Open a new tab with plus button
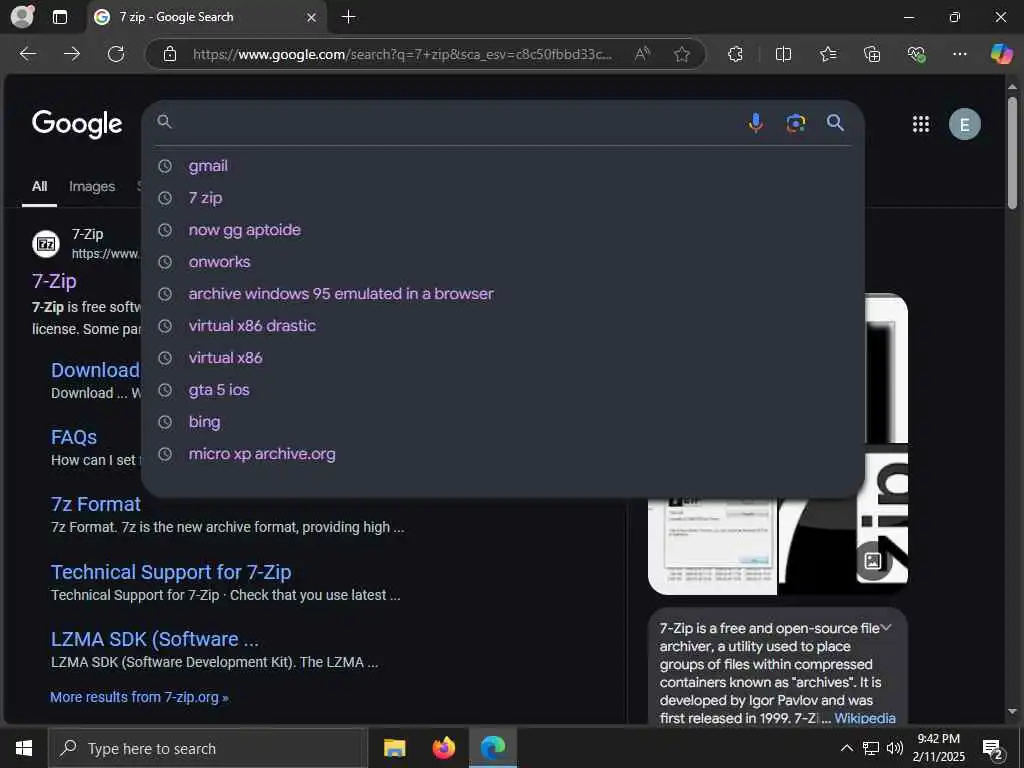1024x768 pixels. click(349, 17)
